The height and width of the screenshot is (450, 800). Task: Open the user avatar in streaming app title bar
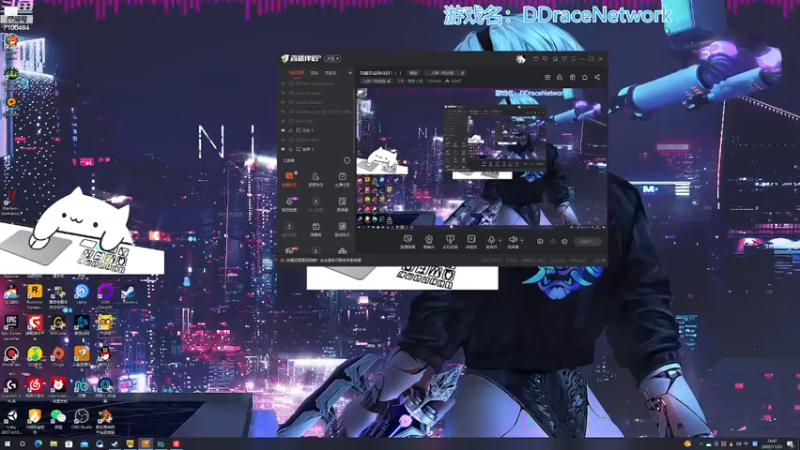[x=520, y=59]
